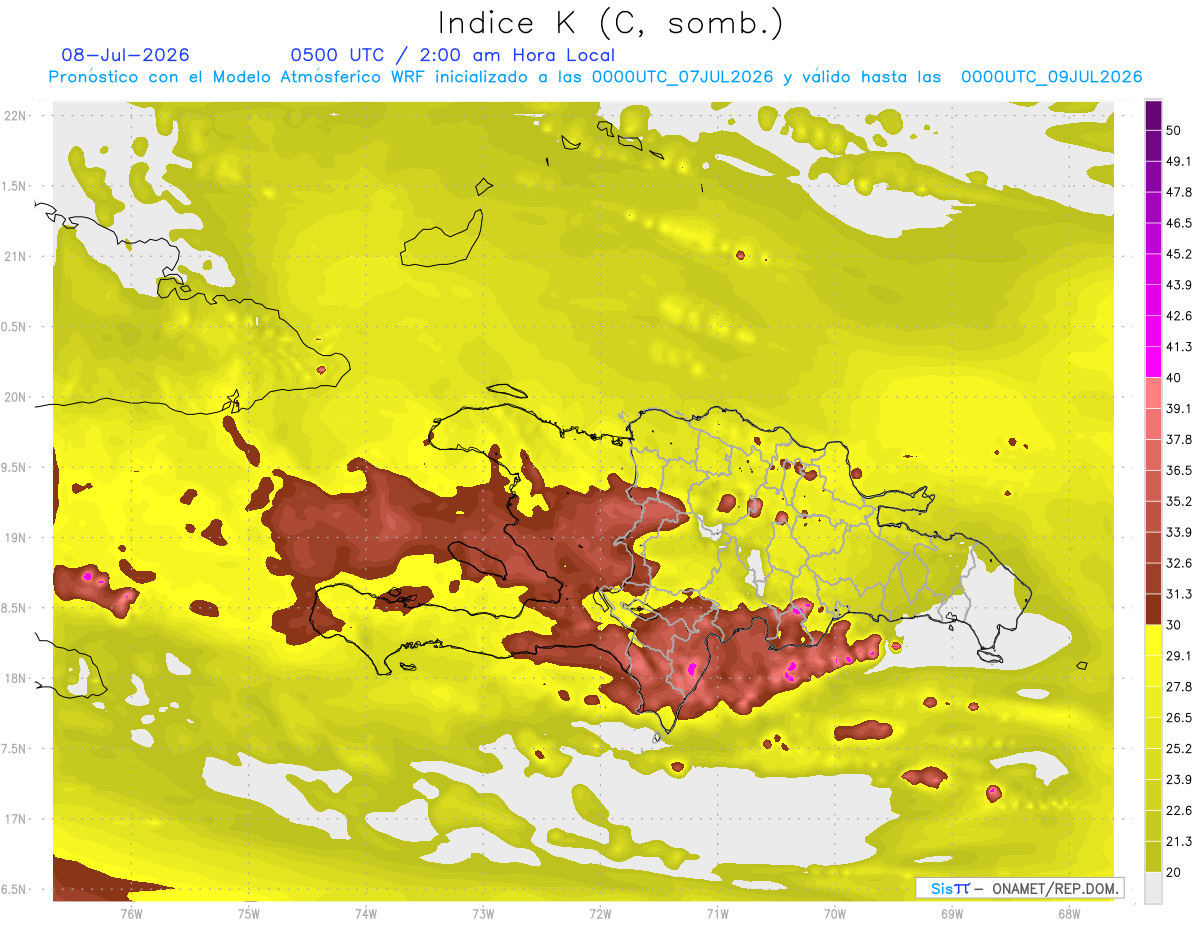
Task: Select the colorbar value "45.2"
Action: pos(1179,254)
